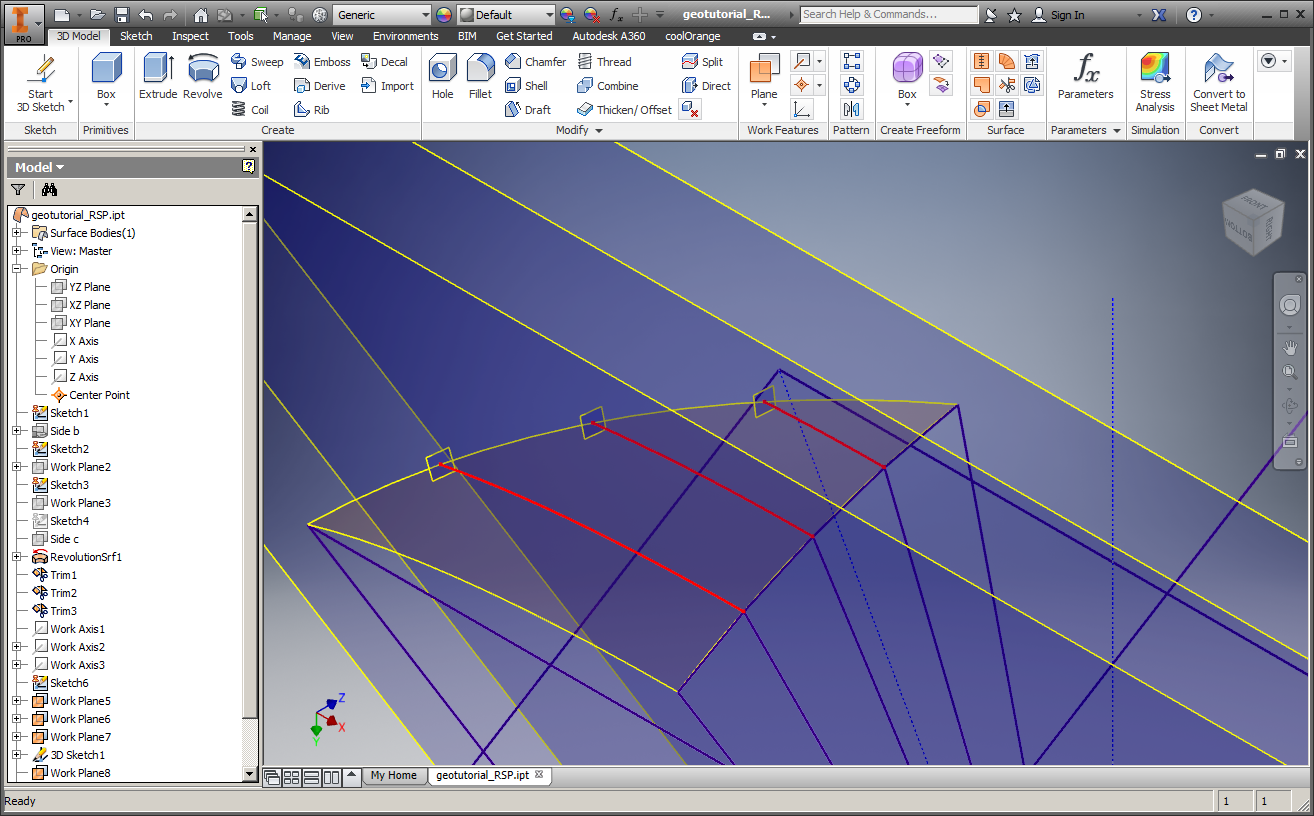This screenshot has height=816, width=1314.
Task: Select the Direct edit tool
Action: point(706,86)
